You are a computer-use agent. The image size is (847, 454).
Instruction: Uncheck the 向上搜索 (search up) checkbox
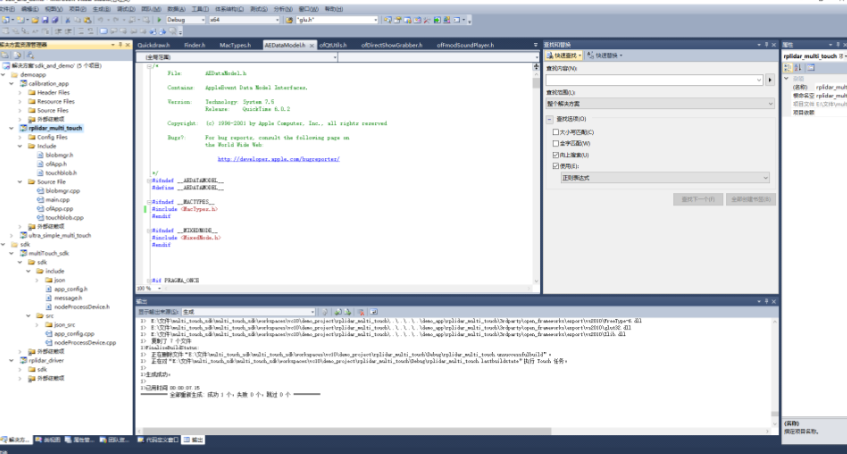556,155
